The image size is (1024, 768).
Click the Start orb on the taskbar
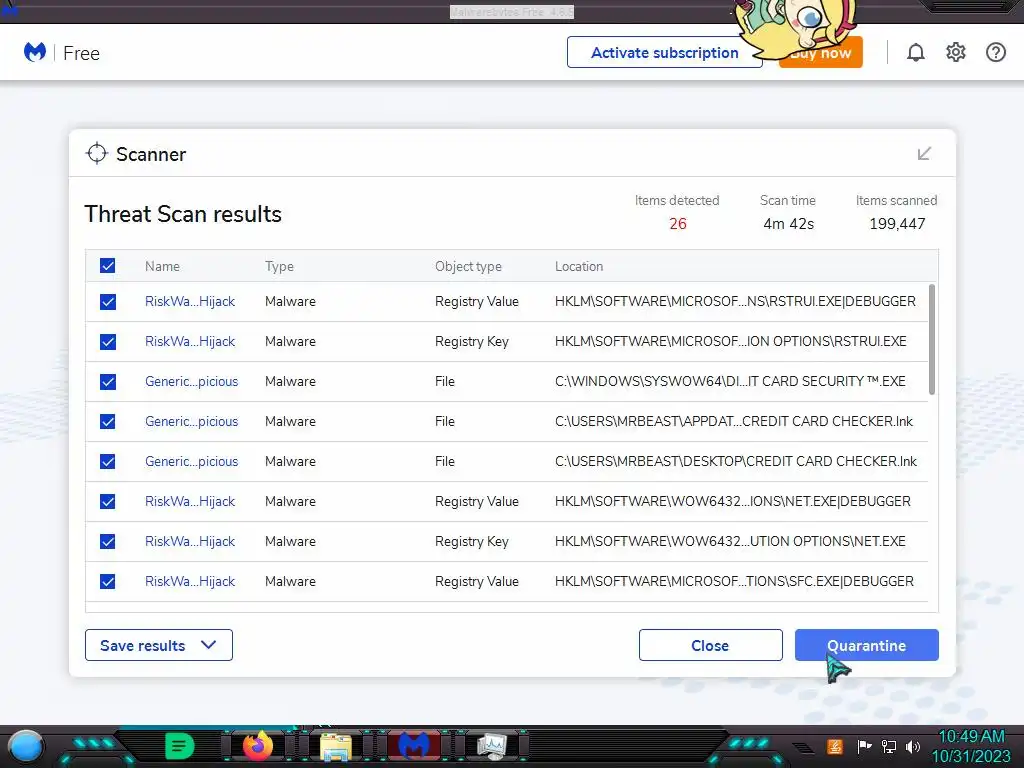click(x=26, y=746)
